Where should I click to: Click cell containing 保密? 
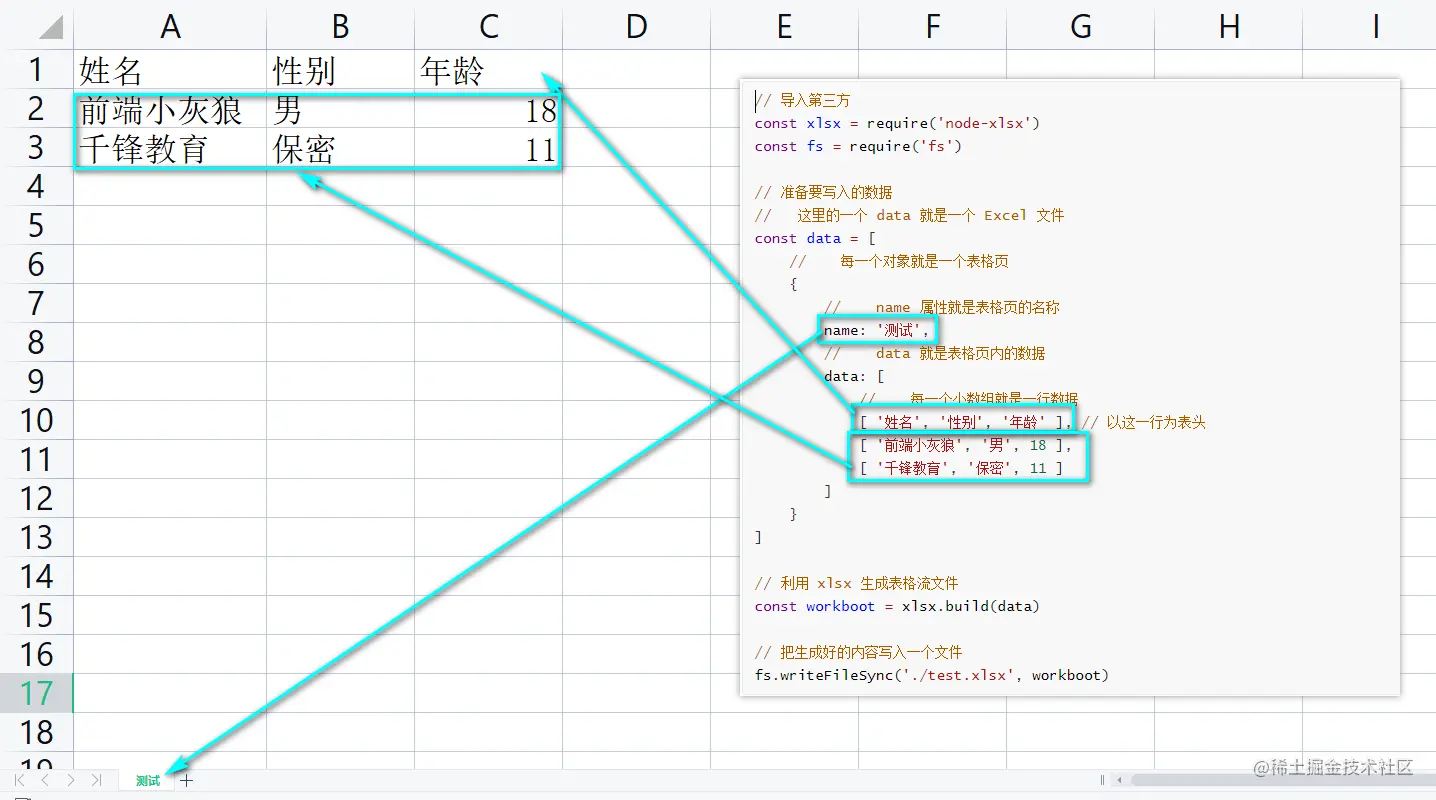pos(340,148)
